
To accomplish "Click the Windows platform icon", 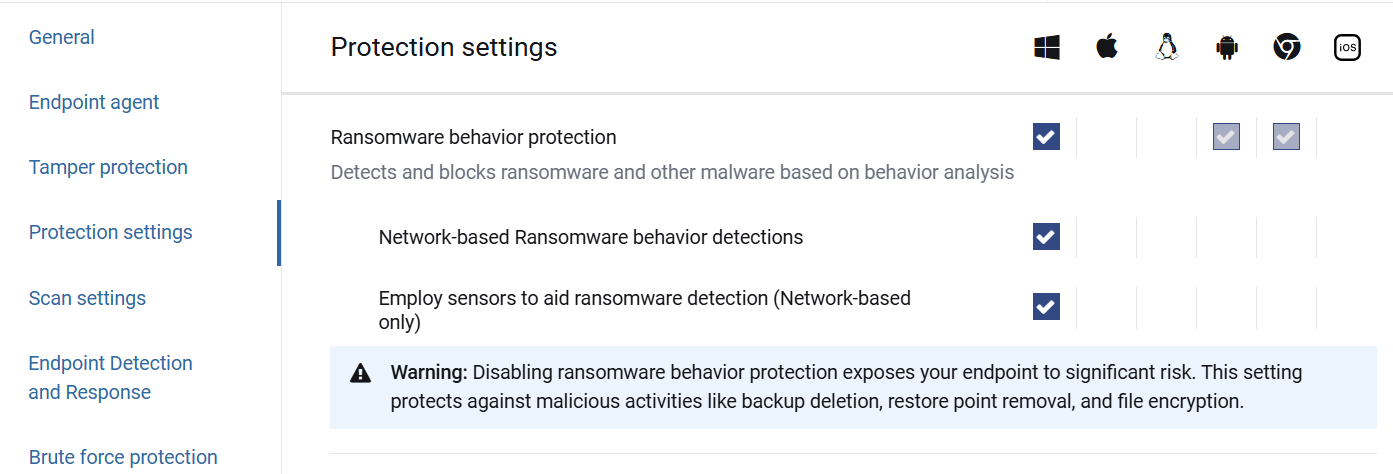I will (1046, 47).
